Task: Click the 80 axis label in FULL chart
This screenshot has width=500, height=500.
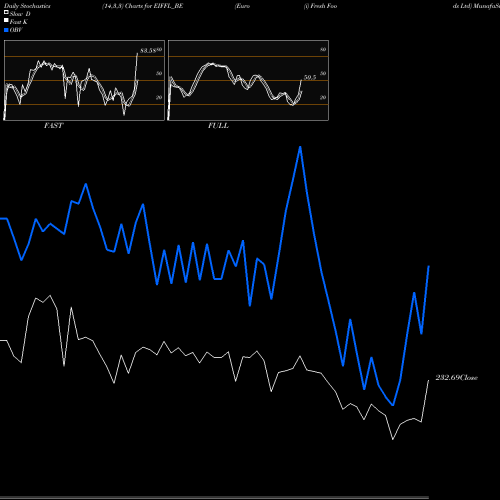Action: point(323,50)
